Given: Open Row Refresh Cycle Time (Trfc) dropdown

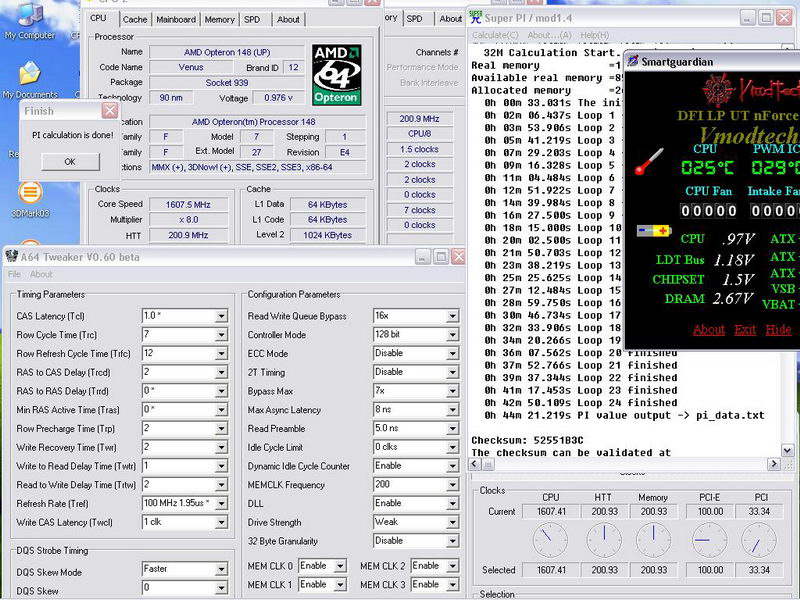Looking at the screenshot, I should click(x=221, y=354).
